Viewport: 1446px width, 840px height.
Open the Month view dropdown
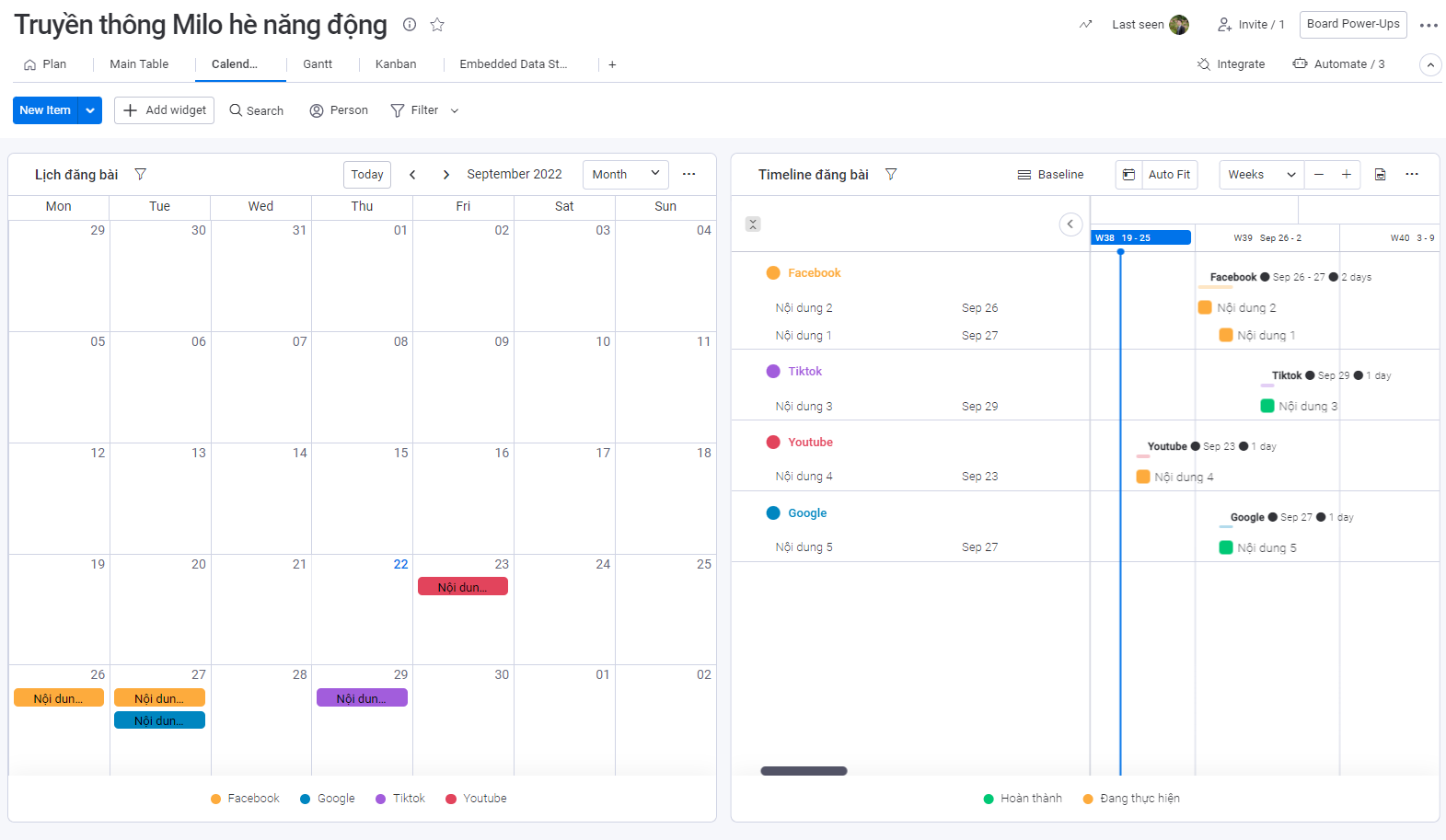point(626,175)
